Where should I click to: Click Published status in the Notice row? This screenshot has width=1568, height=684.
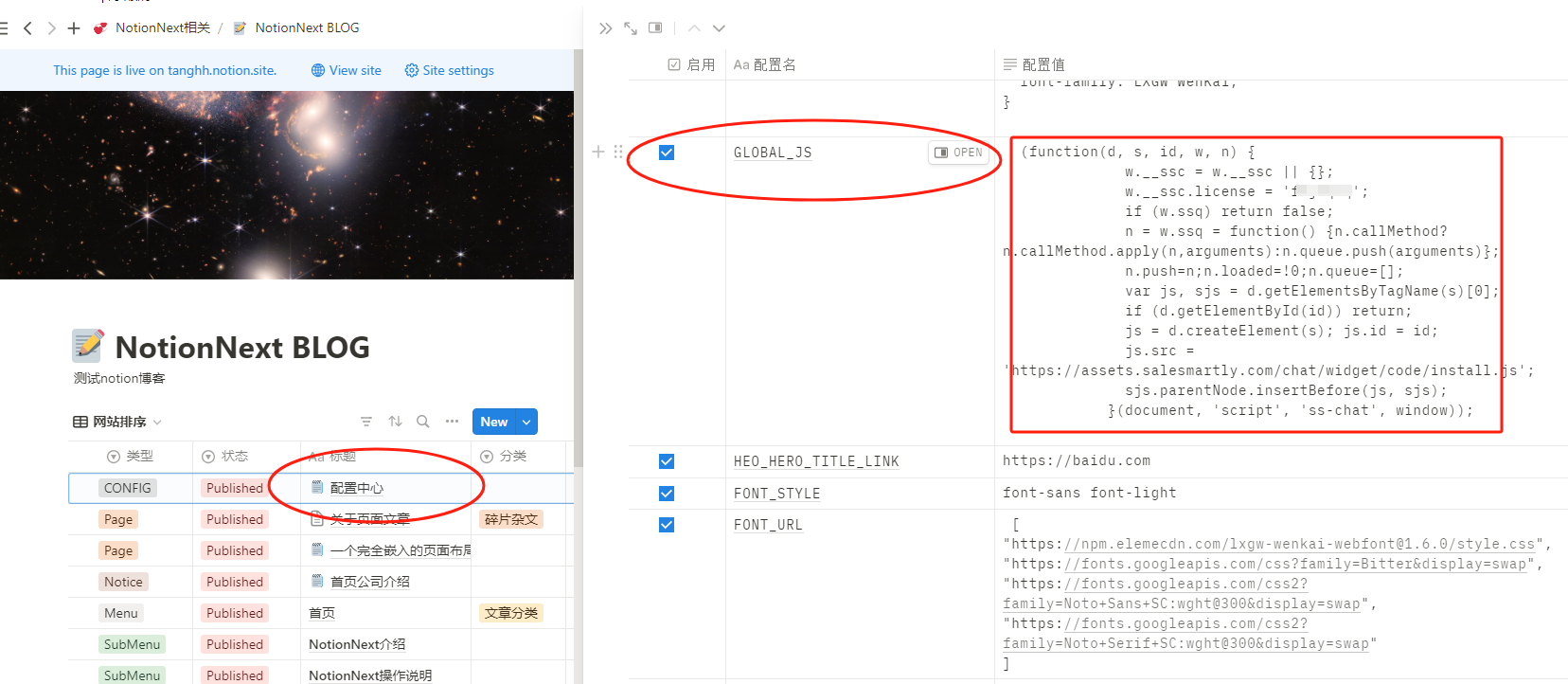coord(235,582)
